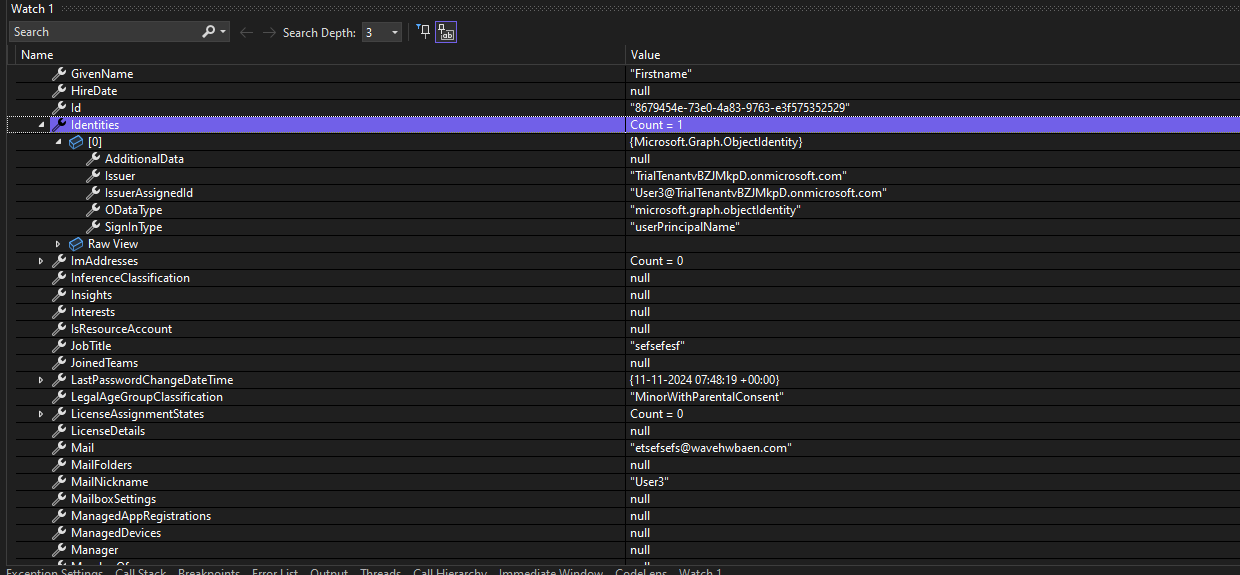Viewport: 1240px width, 575px height.
Task: Click the wrench icon beside HireDate
Action: tap(59, 91)
